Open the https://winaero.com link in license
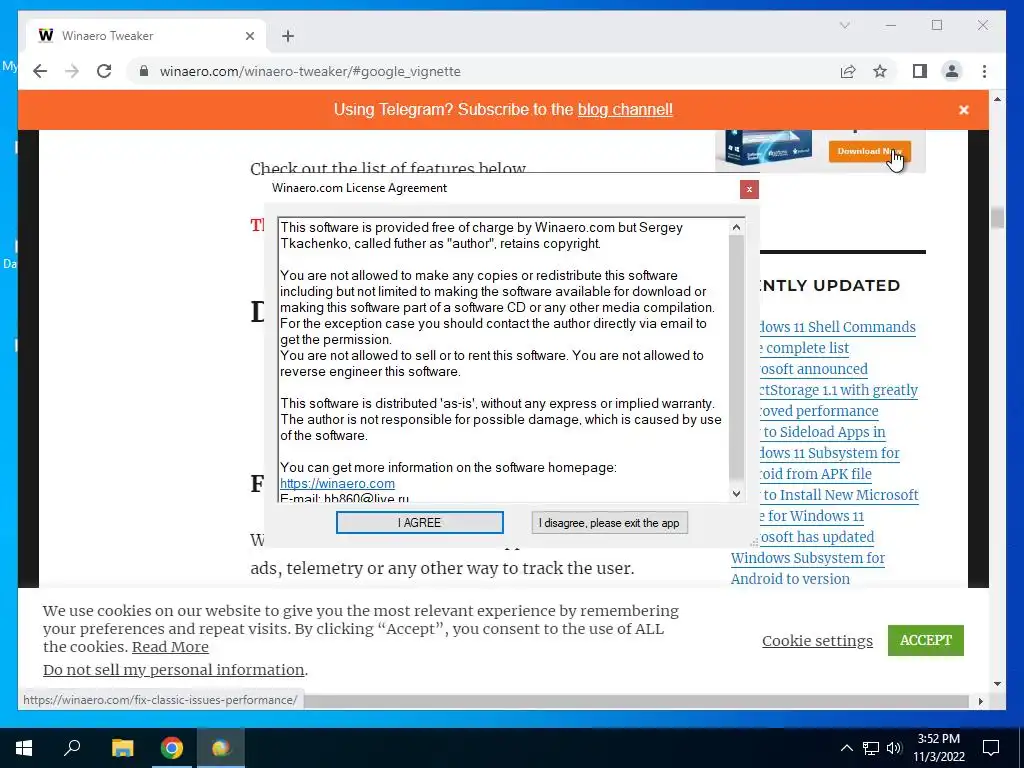Viewport: 1024px width, 768px height. point(337,484)
